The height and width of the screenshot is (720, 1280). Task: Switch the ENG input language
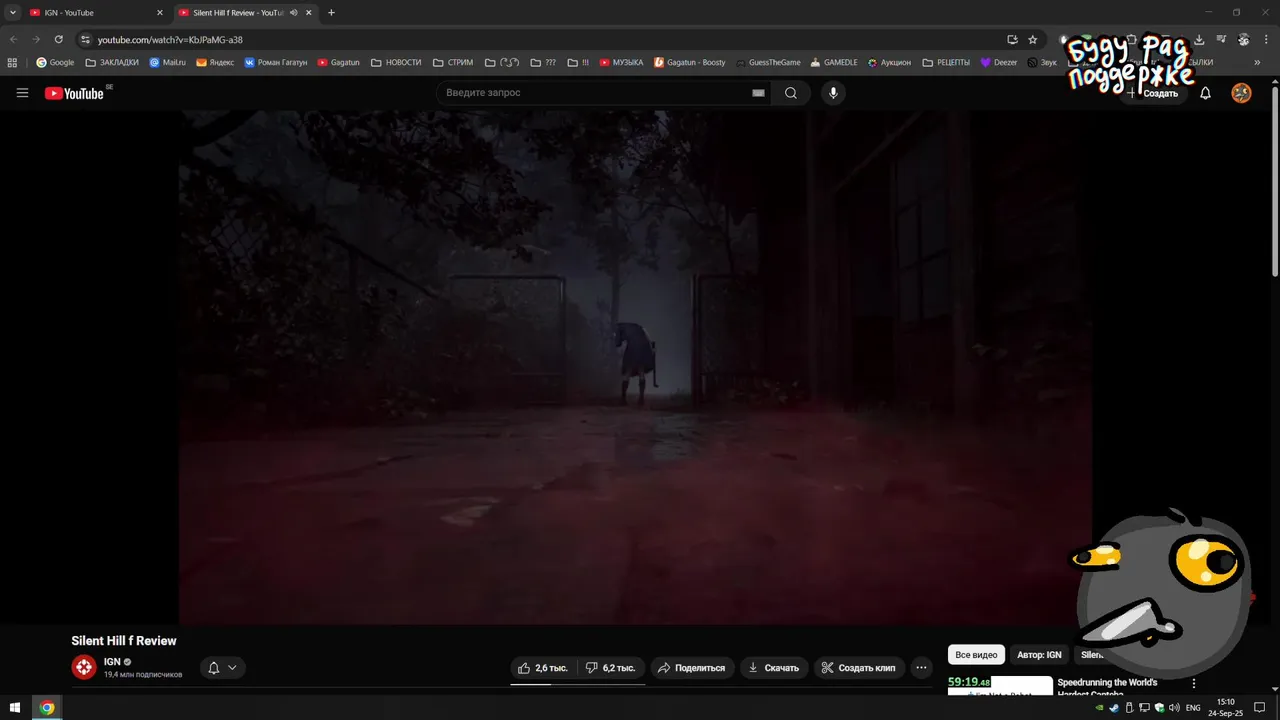[1193, 707]
